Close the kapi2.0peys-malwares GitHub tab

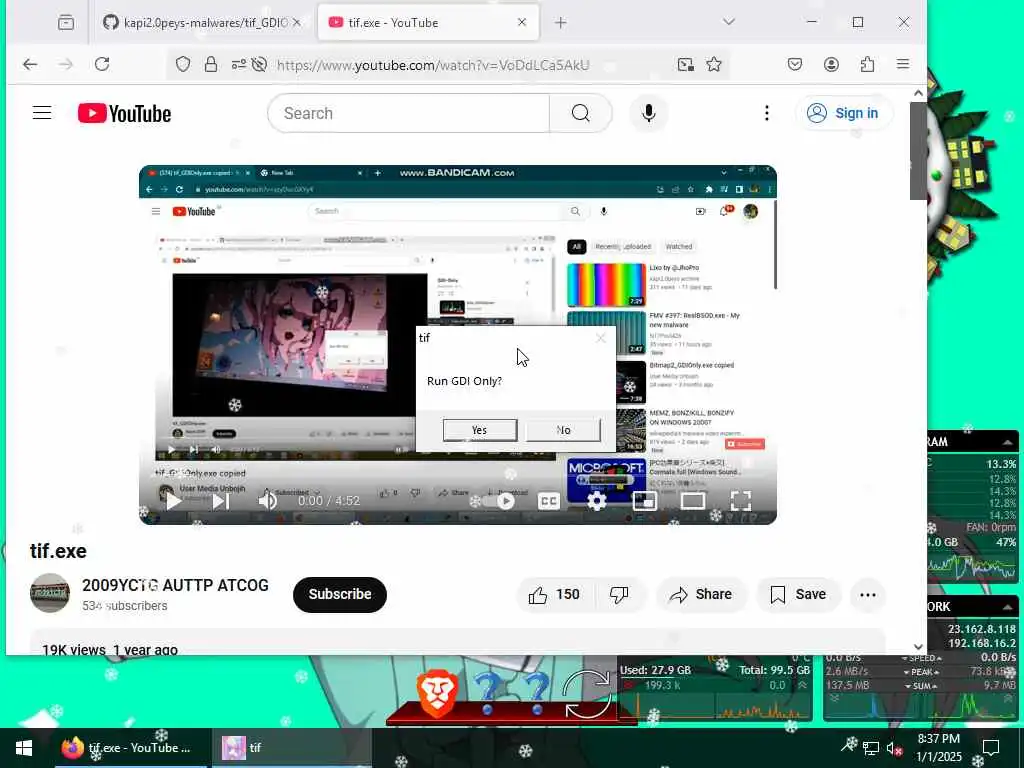pos(296,23)
